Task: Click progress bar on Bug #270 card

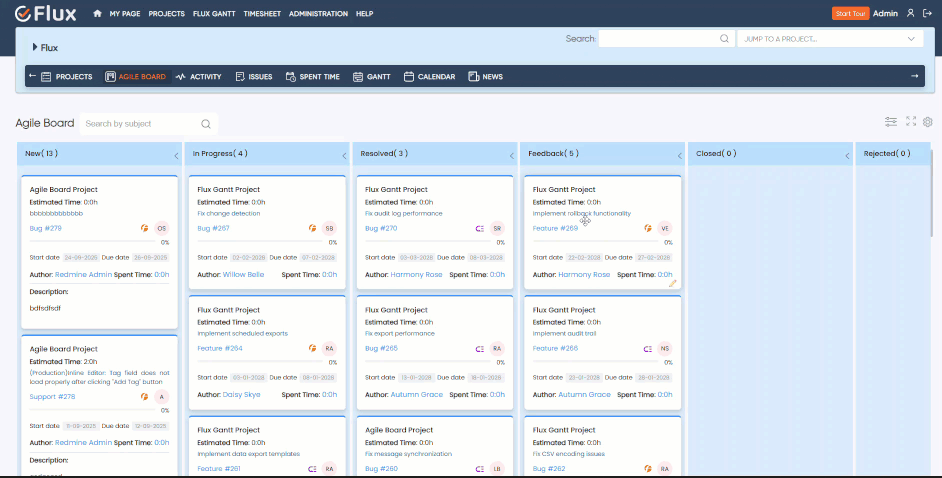Action: point(429,241)
